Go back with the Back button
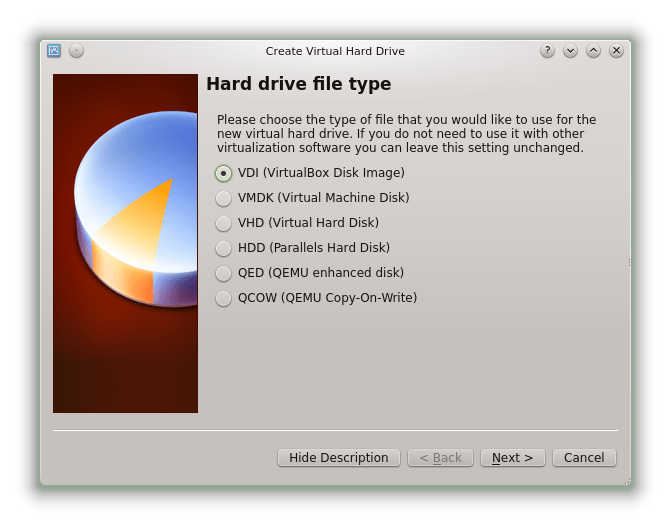The image size is (671, 525). coord(440,458)
